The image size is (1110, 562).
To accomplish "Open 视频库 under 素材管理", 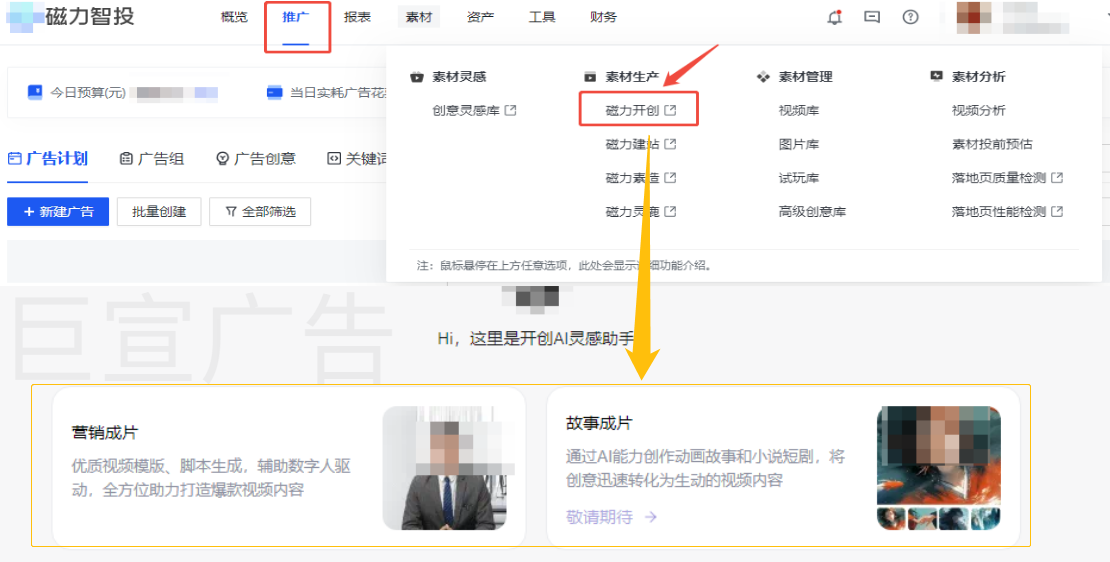I will (x=799, y=110).
